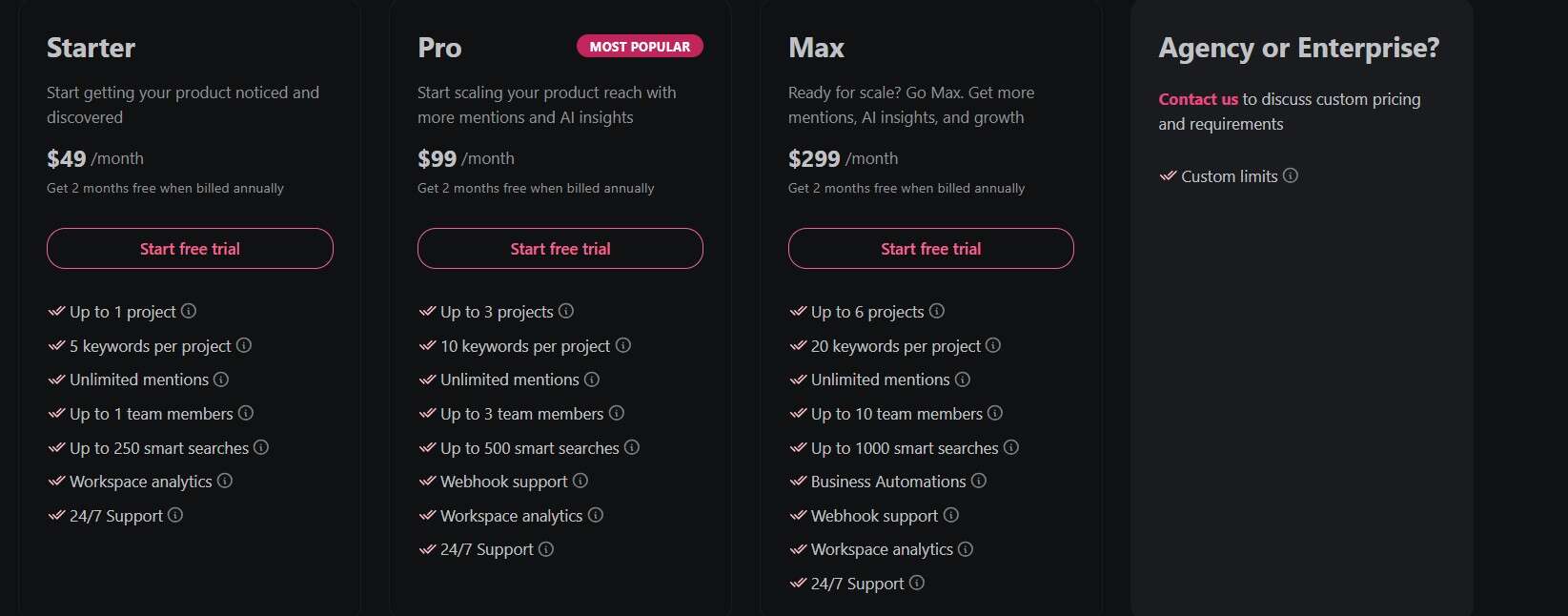The width and height of the screenshot is (1568, 616).
Task: Click info icon next to Up to 250 smart searches
Action: pos(261,448)
